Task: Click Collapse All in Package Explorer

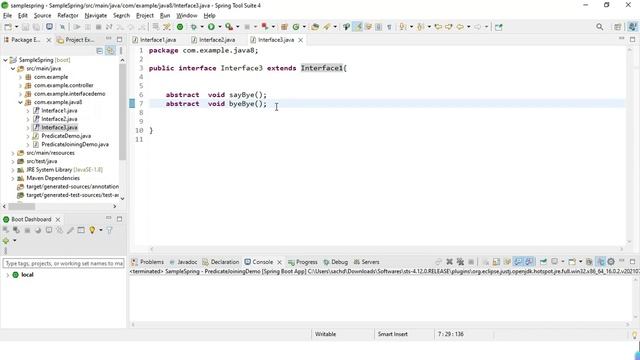Action: pos(100,51)
